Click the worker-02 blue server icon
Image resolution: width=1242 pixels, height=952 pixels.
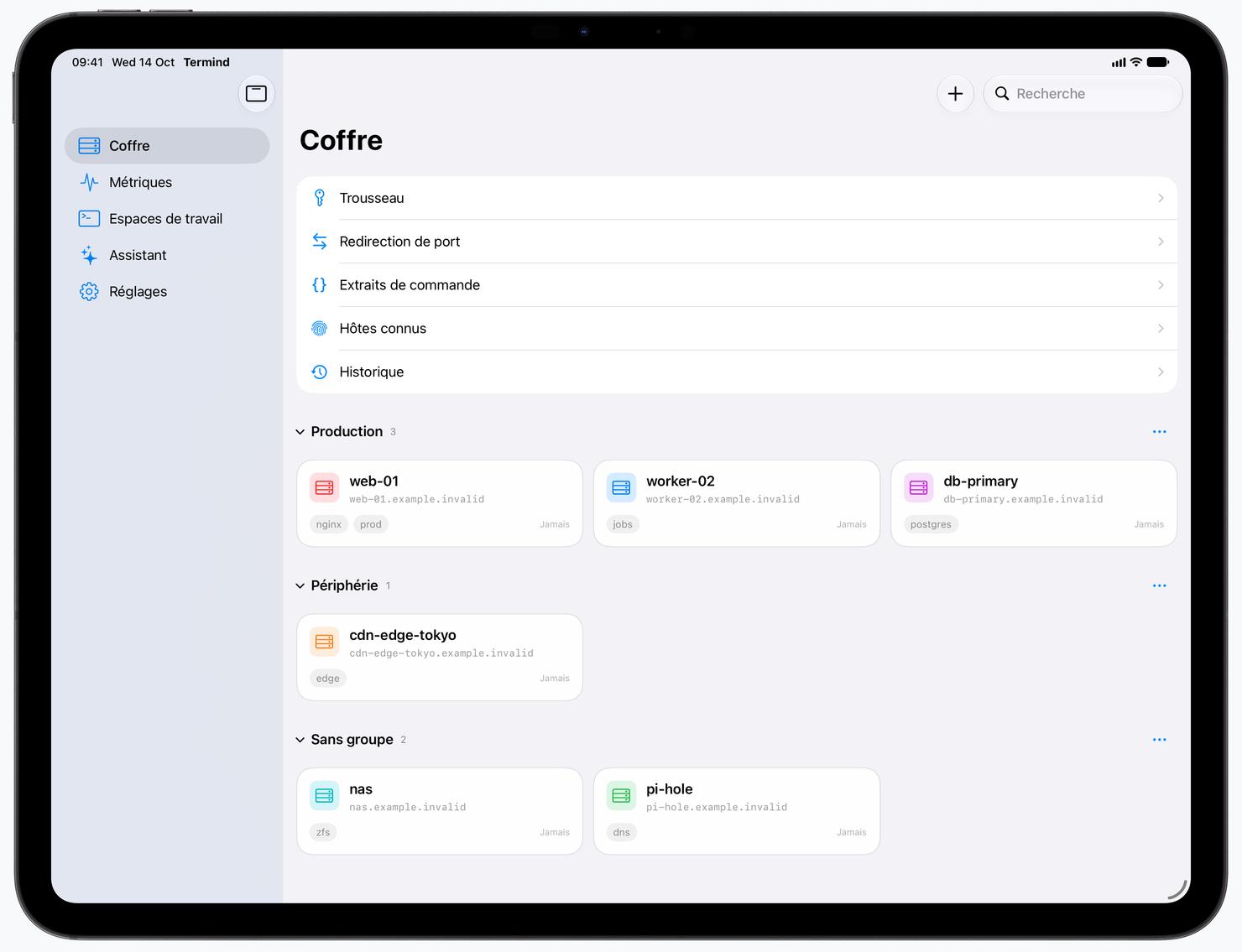coord(622,488)
